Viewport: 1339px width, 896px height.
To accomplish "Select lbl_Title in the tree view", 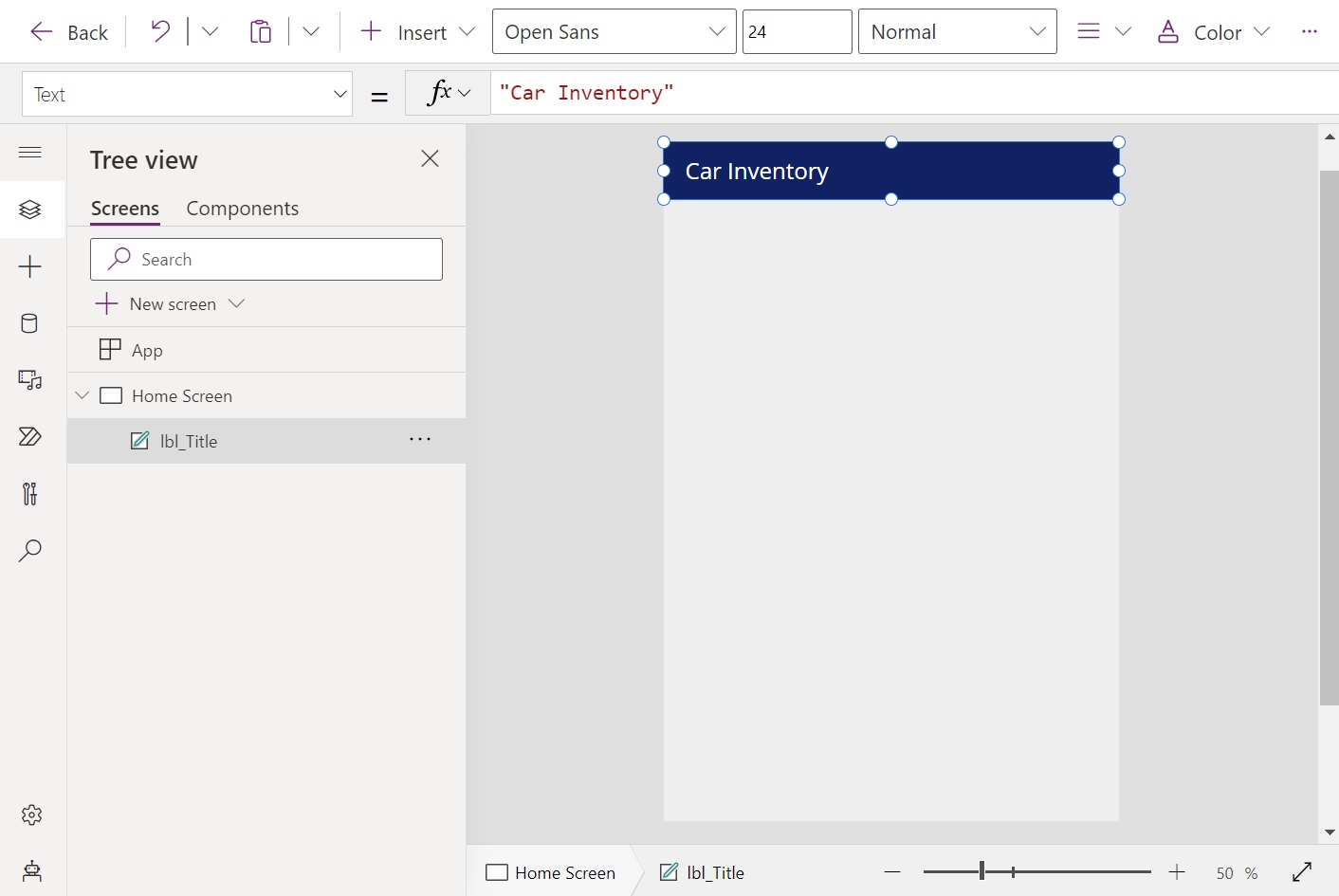I will coord(187,440).
